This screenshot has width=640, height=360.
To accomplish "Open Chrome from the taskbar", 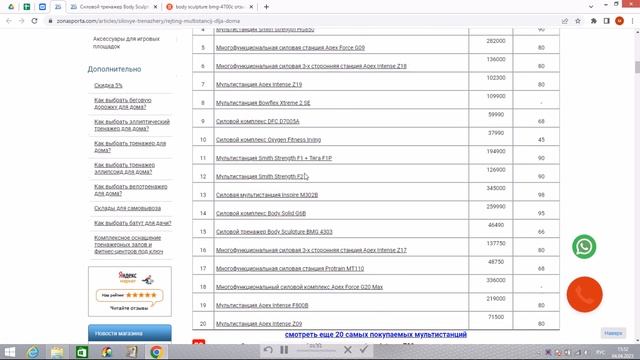I will (156, 351).
